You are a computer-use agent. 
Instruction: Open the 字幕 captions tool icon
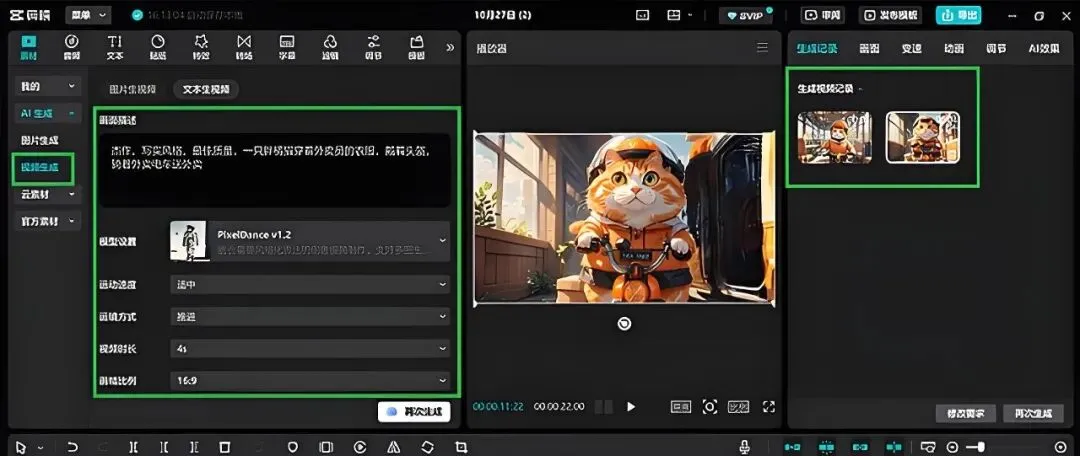(x=287, y=41)
